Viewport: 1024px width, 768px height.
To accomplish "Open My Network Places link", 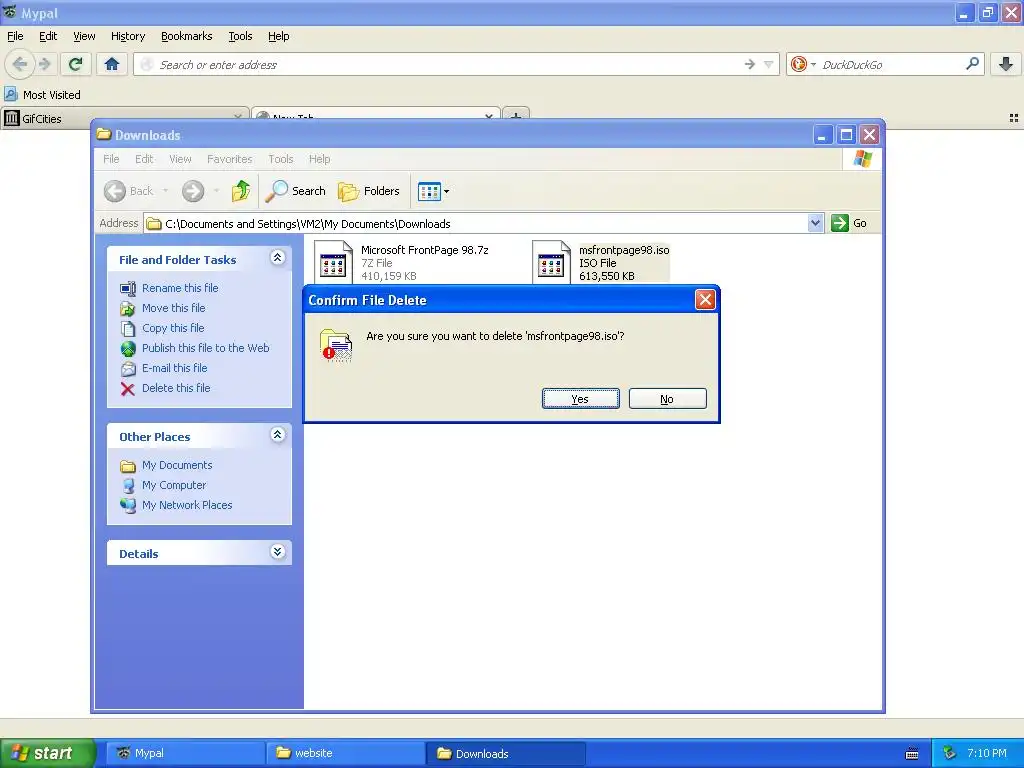I will (x=187, y=505).
